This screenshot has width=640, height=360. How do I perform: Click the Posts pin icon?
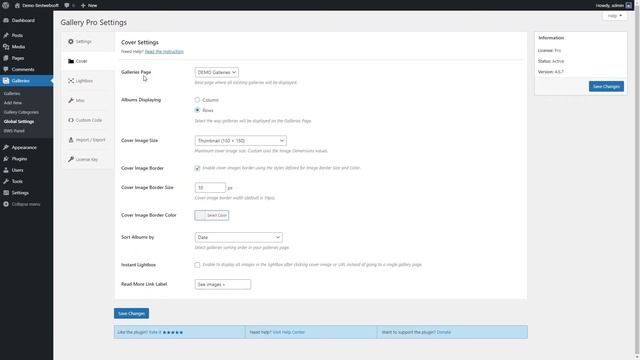[6, 36]
